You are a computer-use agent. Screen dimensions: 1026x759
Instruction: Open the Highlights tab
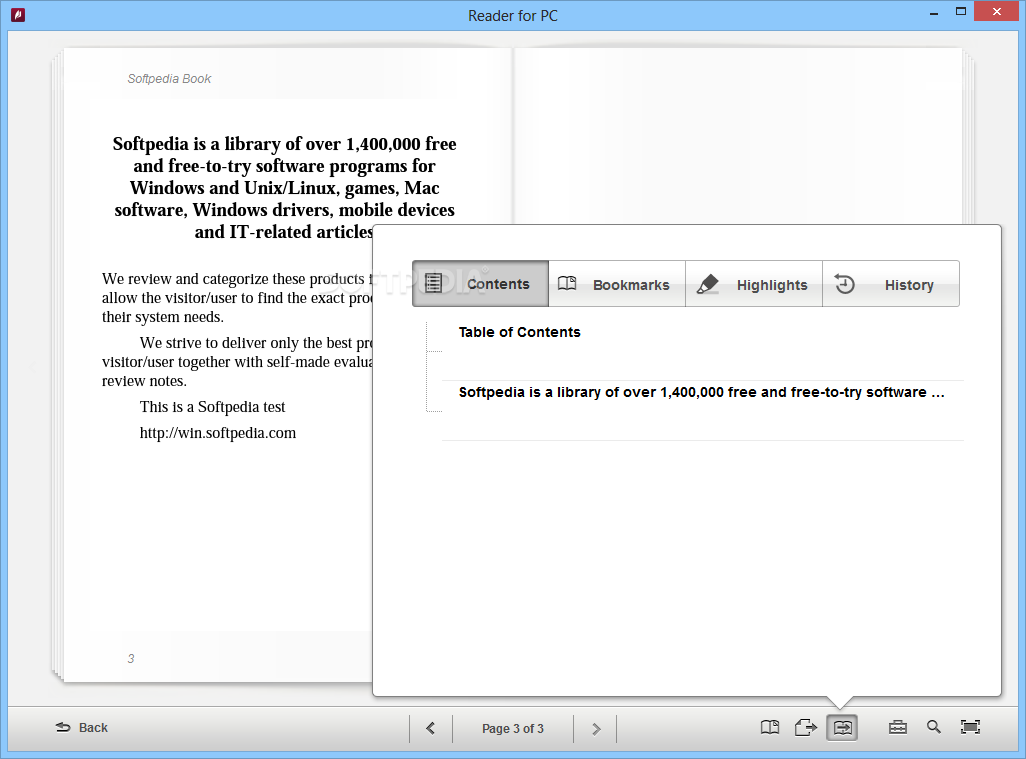coord(754,284)
